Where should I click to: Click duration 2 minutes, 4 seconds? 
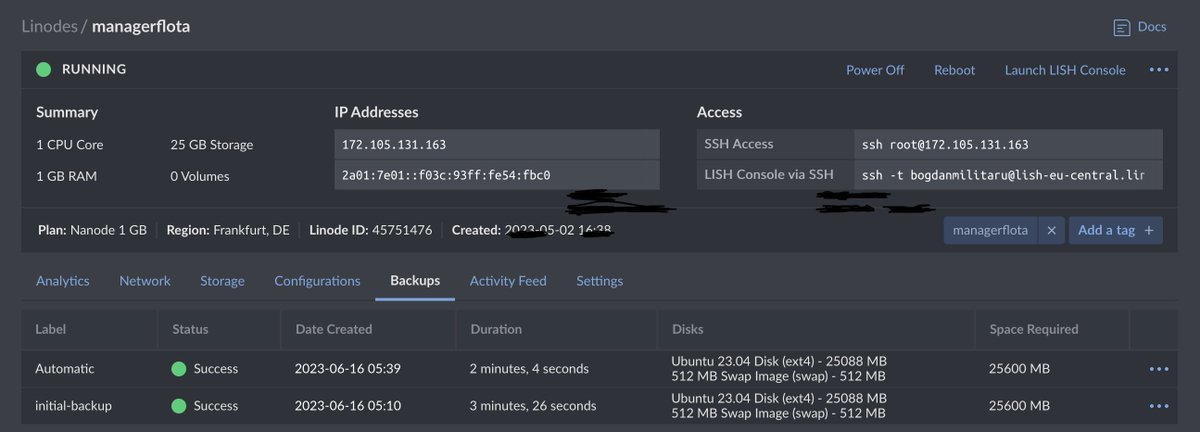529,369
